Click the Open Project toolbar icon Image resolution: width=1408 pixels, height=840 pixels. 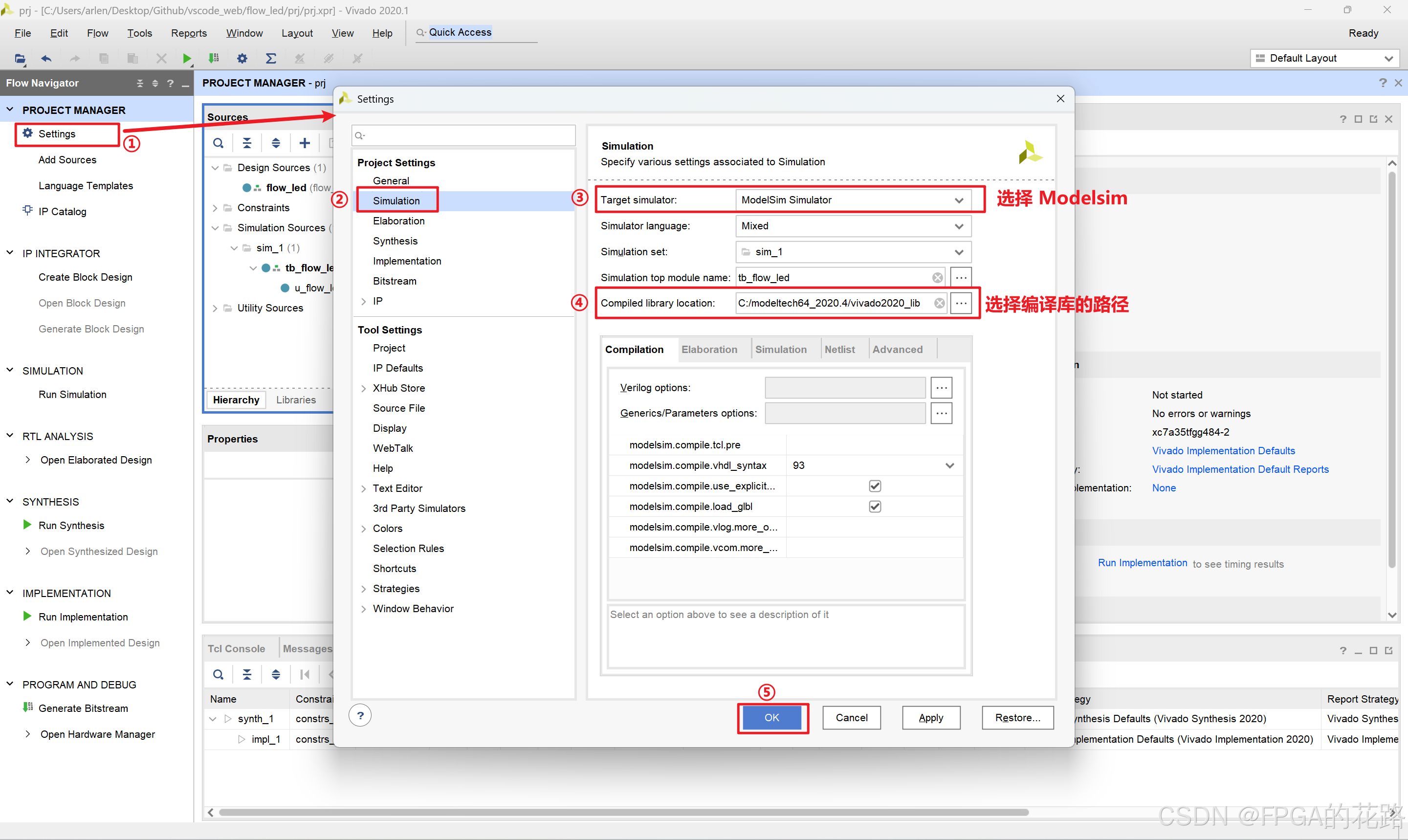pyautogui.click(x=20, y=58)
